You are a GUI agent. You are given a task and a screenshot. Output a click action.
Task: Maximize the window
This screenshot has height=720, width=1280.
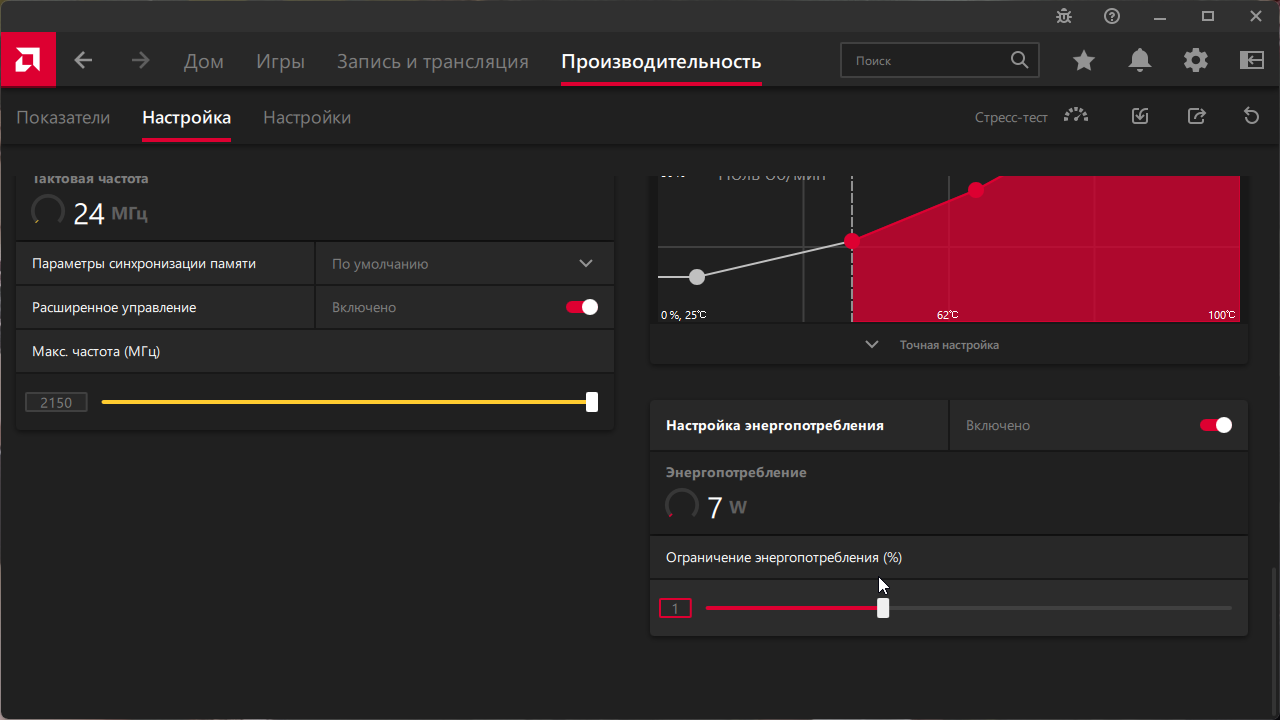(x=1208, y=16)
